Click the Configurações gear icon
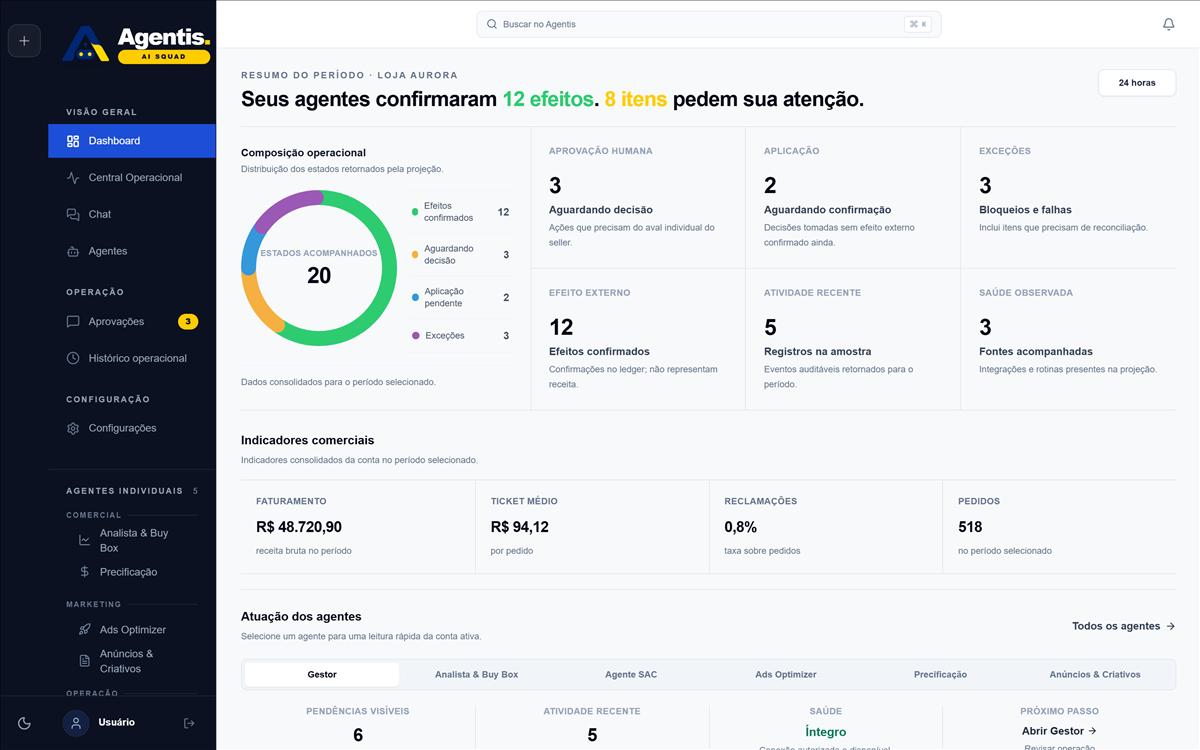The width and height of the screenshot is (1200, 750). click(x=73, y=428)
